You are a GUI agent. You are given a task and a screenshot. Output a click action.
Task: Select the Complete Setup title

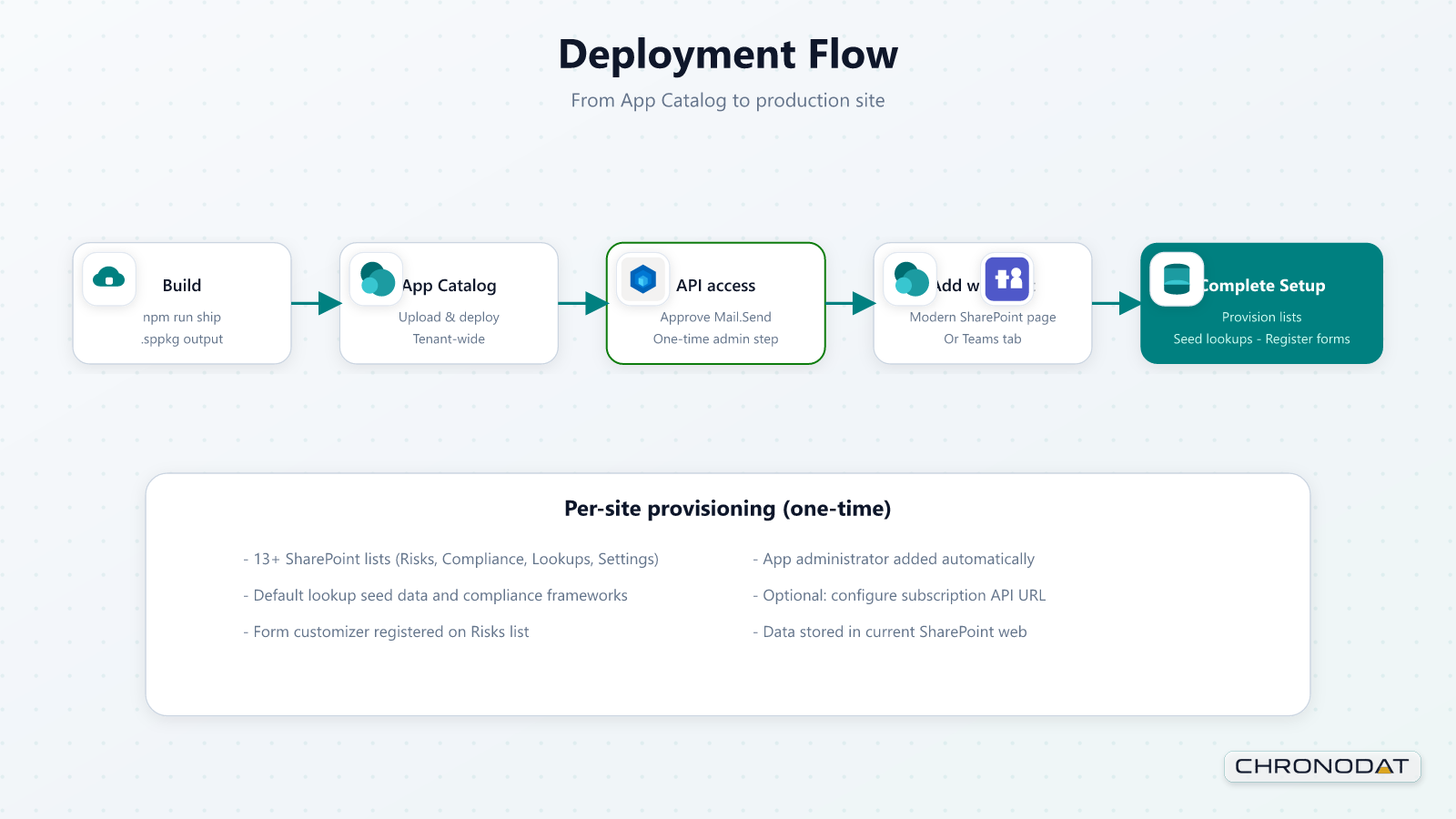click(1264, 286)
